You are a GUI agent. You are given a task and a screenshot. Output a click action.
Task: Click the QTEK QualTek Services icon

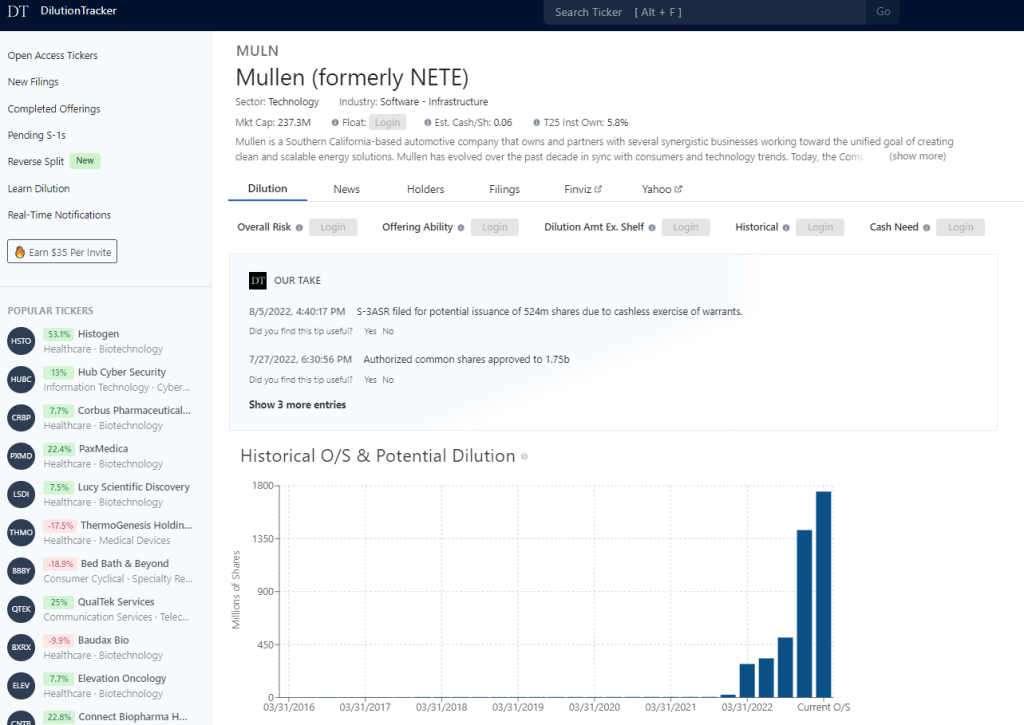(x=20, y=608)
